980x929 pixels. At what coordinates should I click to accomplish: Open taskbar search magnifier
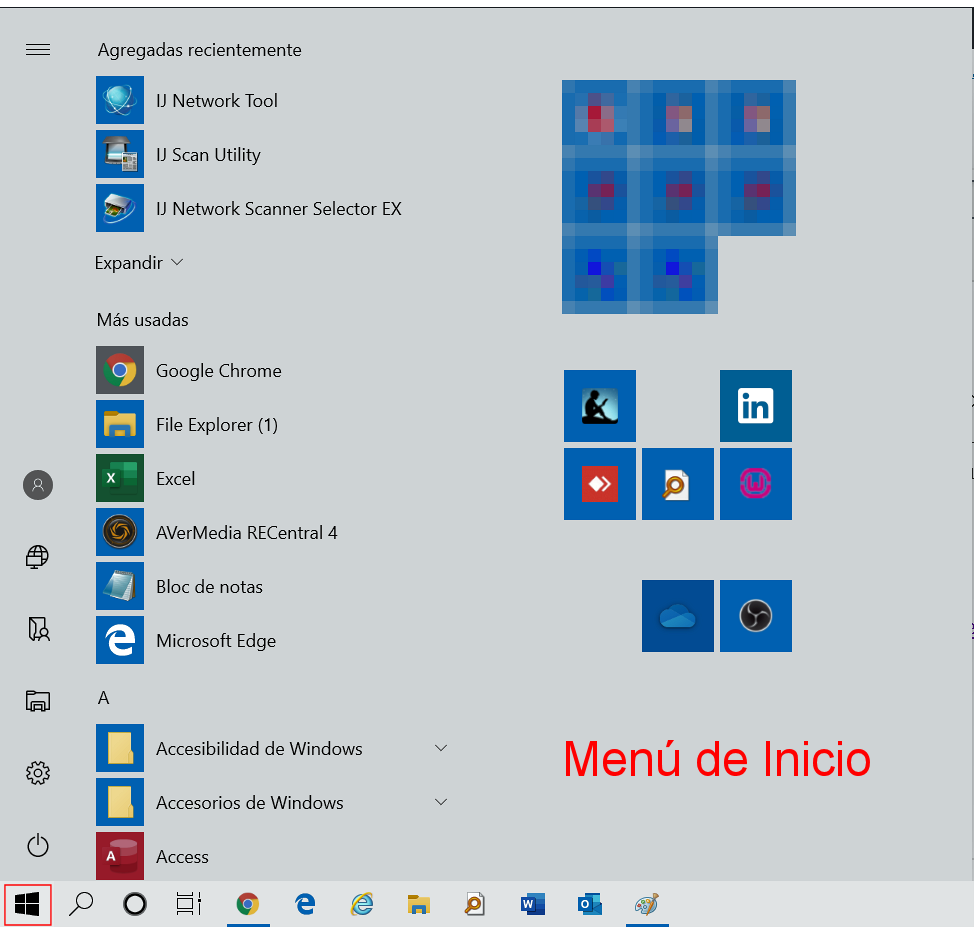coord(81,904)
